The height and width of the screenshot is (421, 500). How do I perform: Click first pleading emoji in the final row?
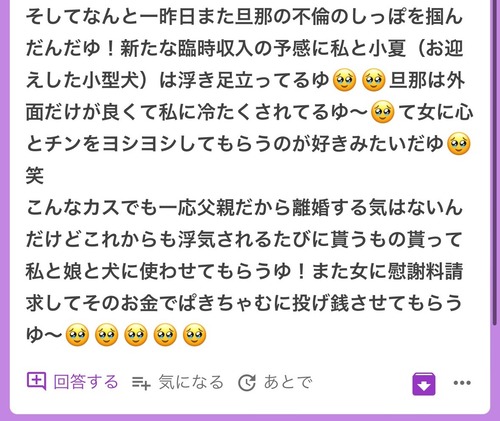click(77, 334)
